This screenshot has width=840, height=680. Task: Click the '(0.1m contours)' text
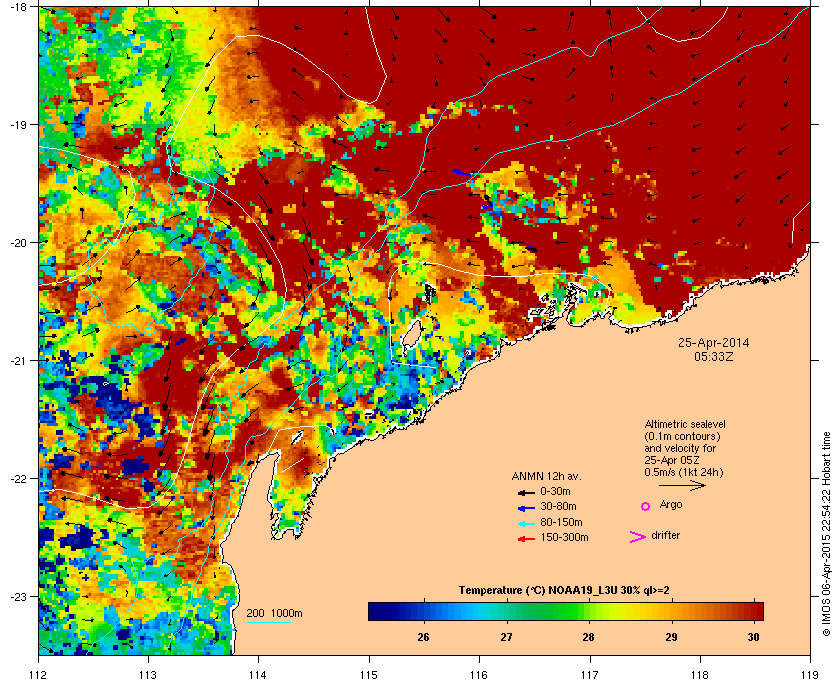pos(682,436)
